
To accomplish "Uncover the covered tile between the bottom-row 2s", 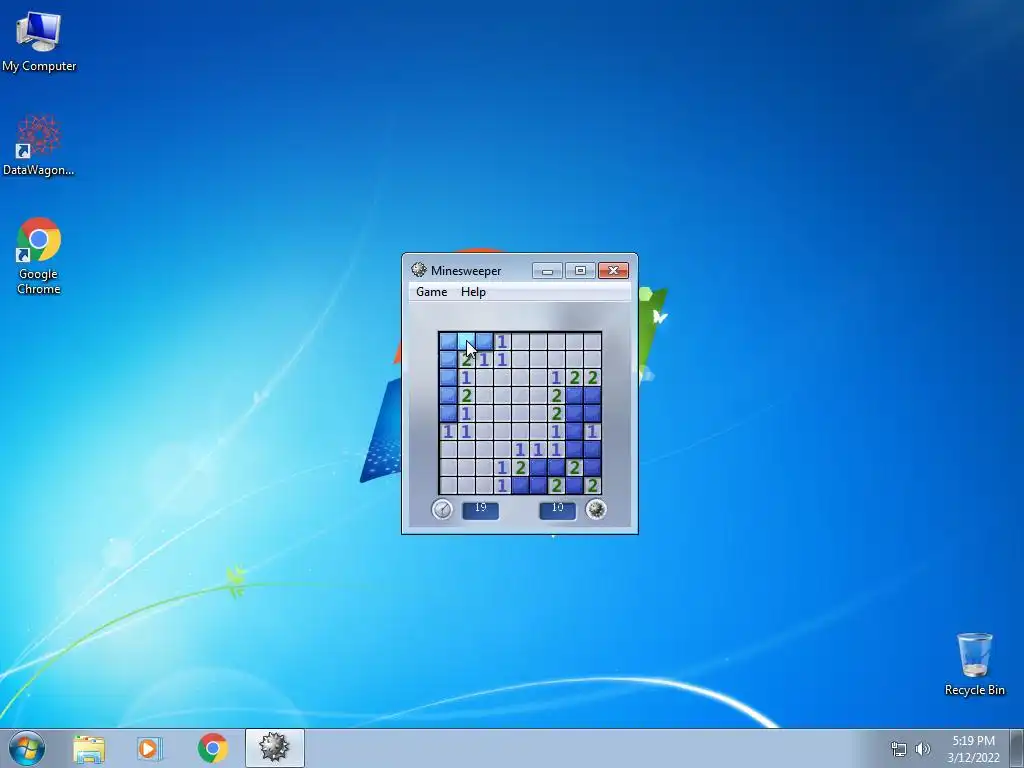I will point(574,485).
